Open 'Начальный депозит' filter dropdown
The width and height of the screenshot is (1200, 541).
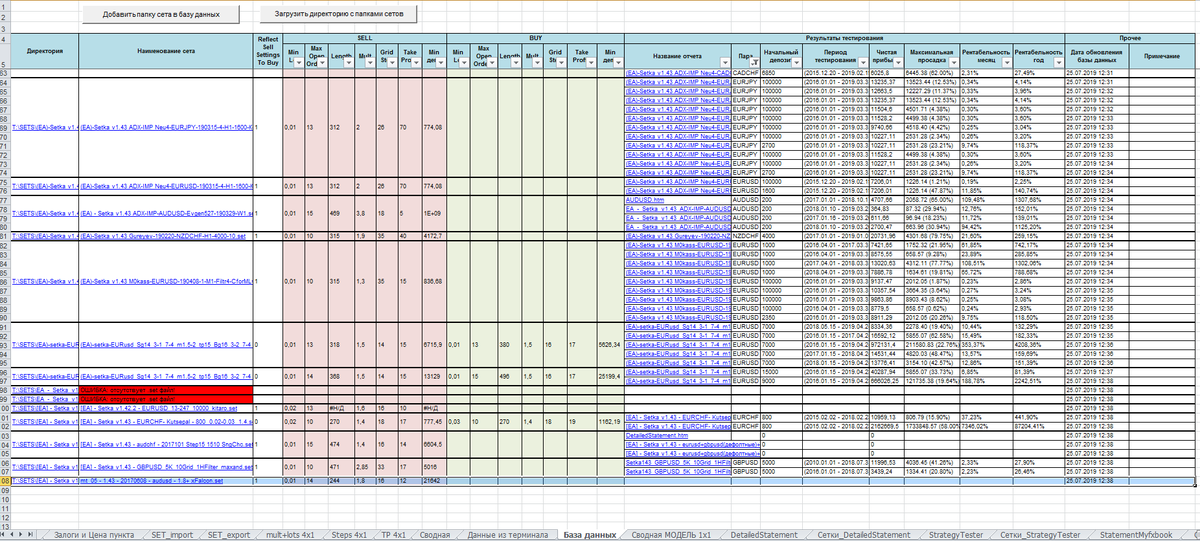coord(795,62)
